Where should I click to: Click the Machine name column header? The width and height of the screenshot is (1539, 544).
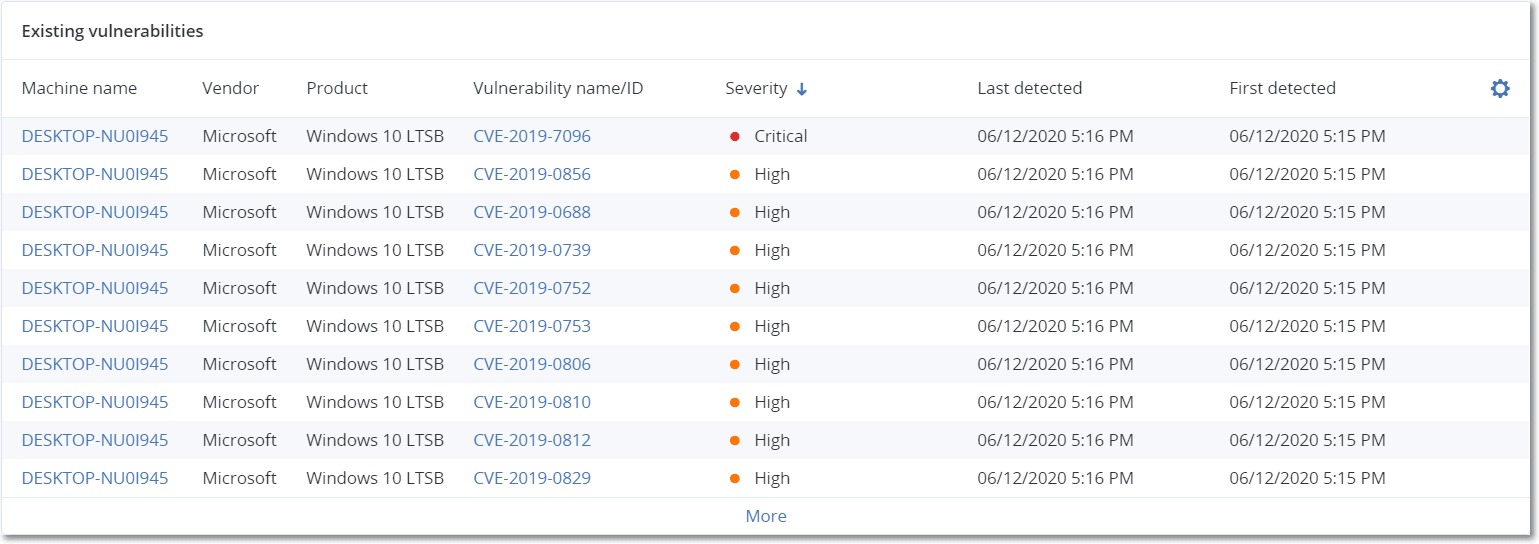(x=79, y=88)
